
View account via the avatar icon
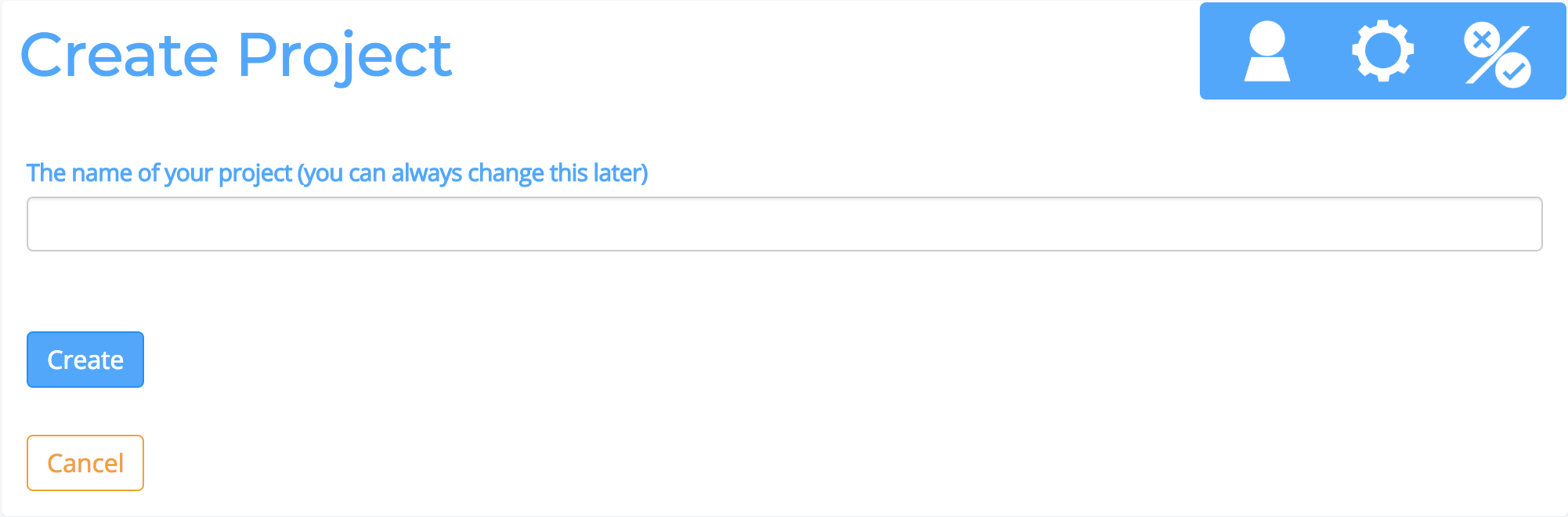coord(1266,51)
